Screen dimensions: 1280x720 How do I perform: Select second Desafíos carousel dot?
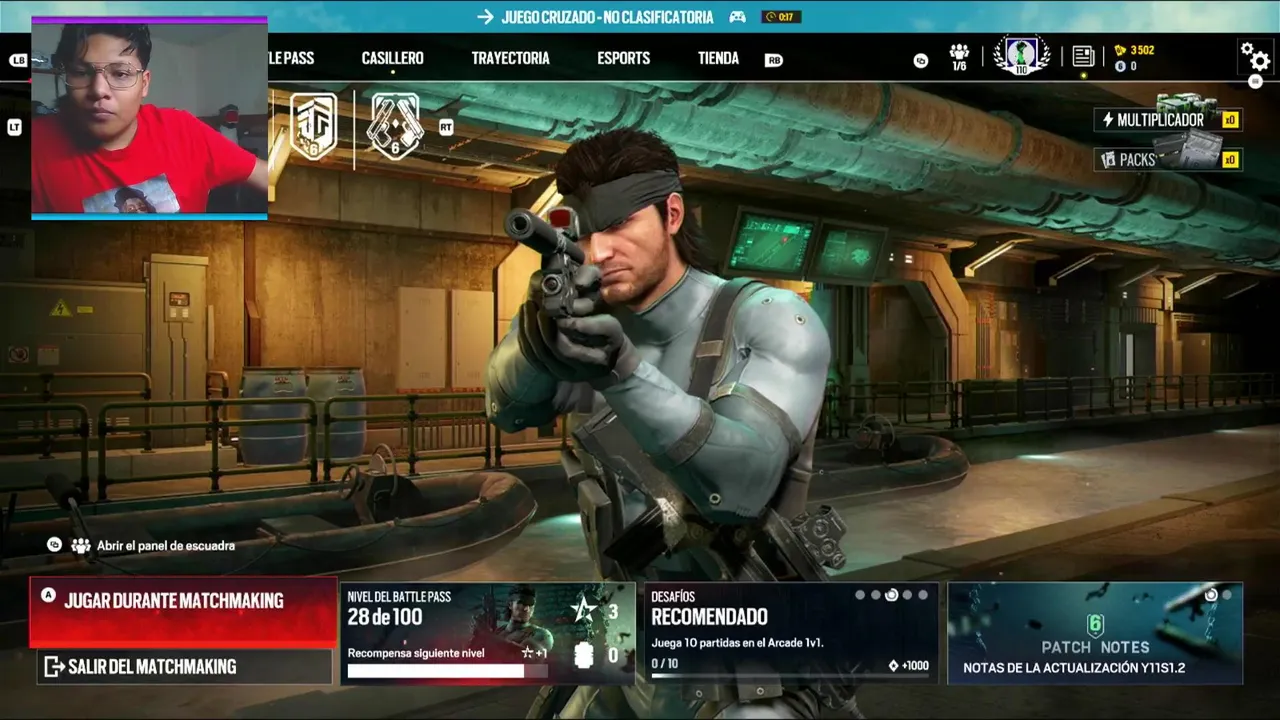876,595
